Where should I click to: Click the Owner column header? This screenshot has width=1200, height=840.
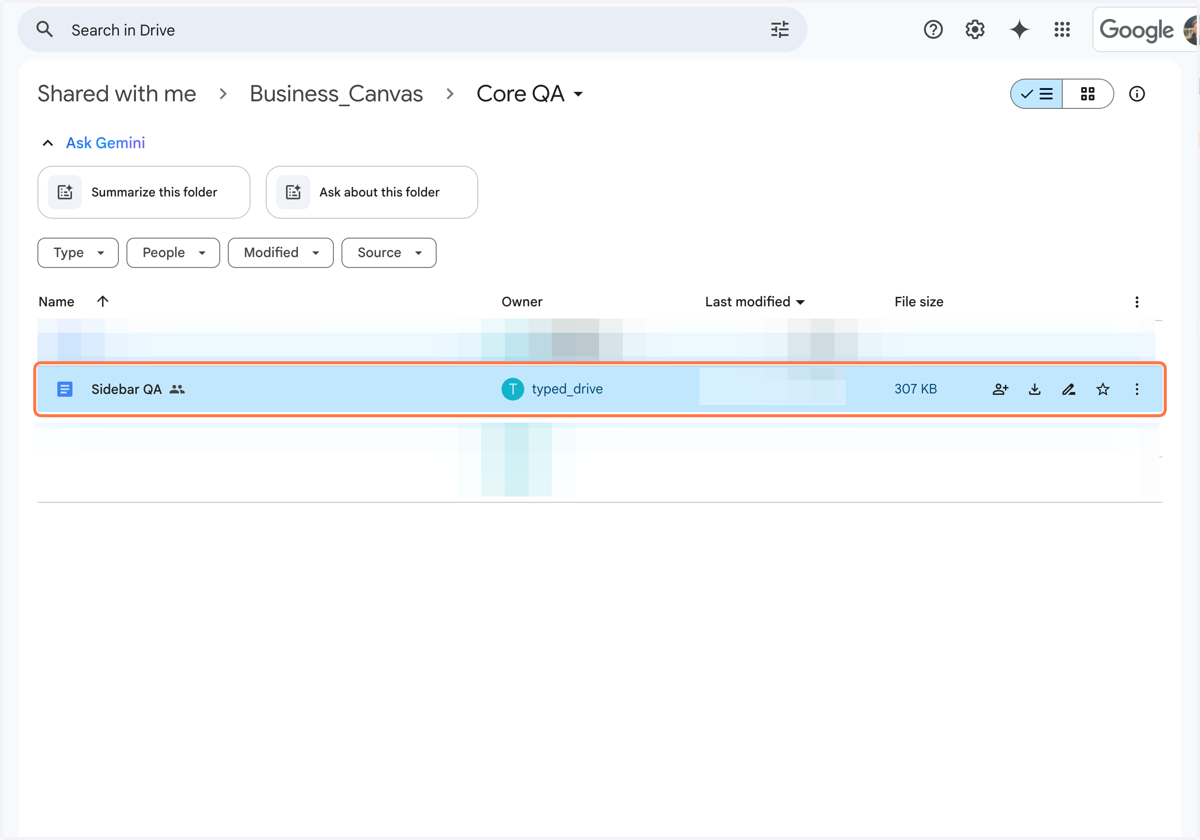tap(522, 302)
